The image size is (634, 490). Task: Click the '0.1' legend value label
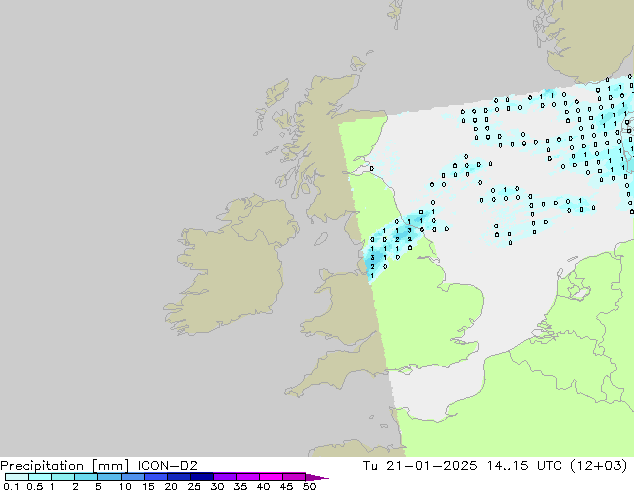coord(11,486)
